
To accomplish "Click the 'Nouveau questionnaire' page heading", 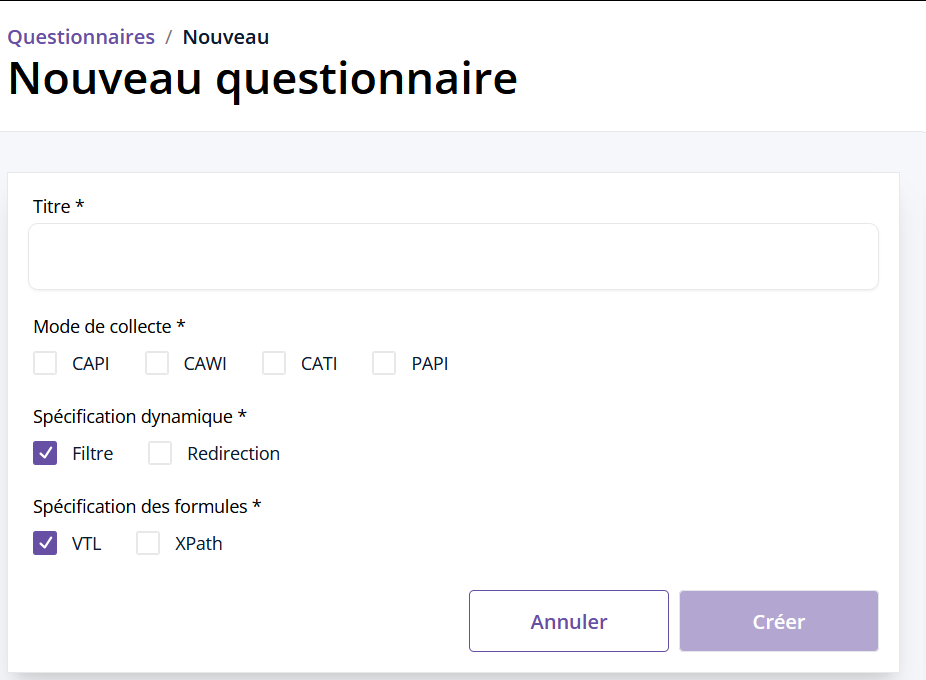I will (262, 79).
